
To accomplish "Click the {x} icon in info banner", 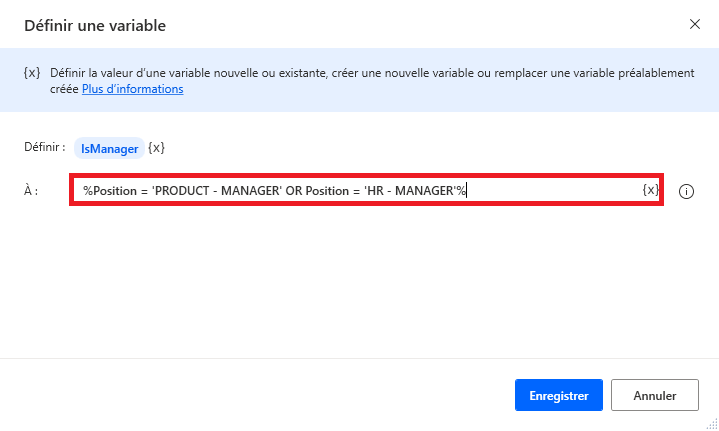I will [x=32, y=73].
